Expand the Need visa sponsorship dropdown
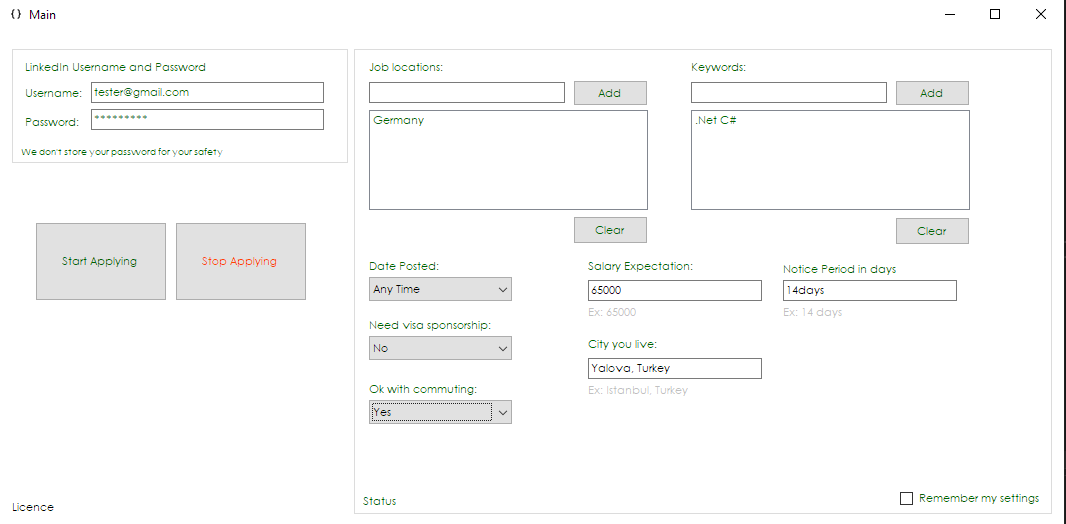This screenshot has height=524, width=1066. point(440,348)
